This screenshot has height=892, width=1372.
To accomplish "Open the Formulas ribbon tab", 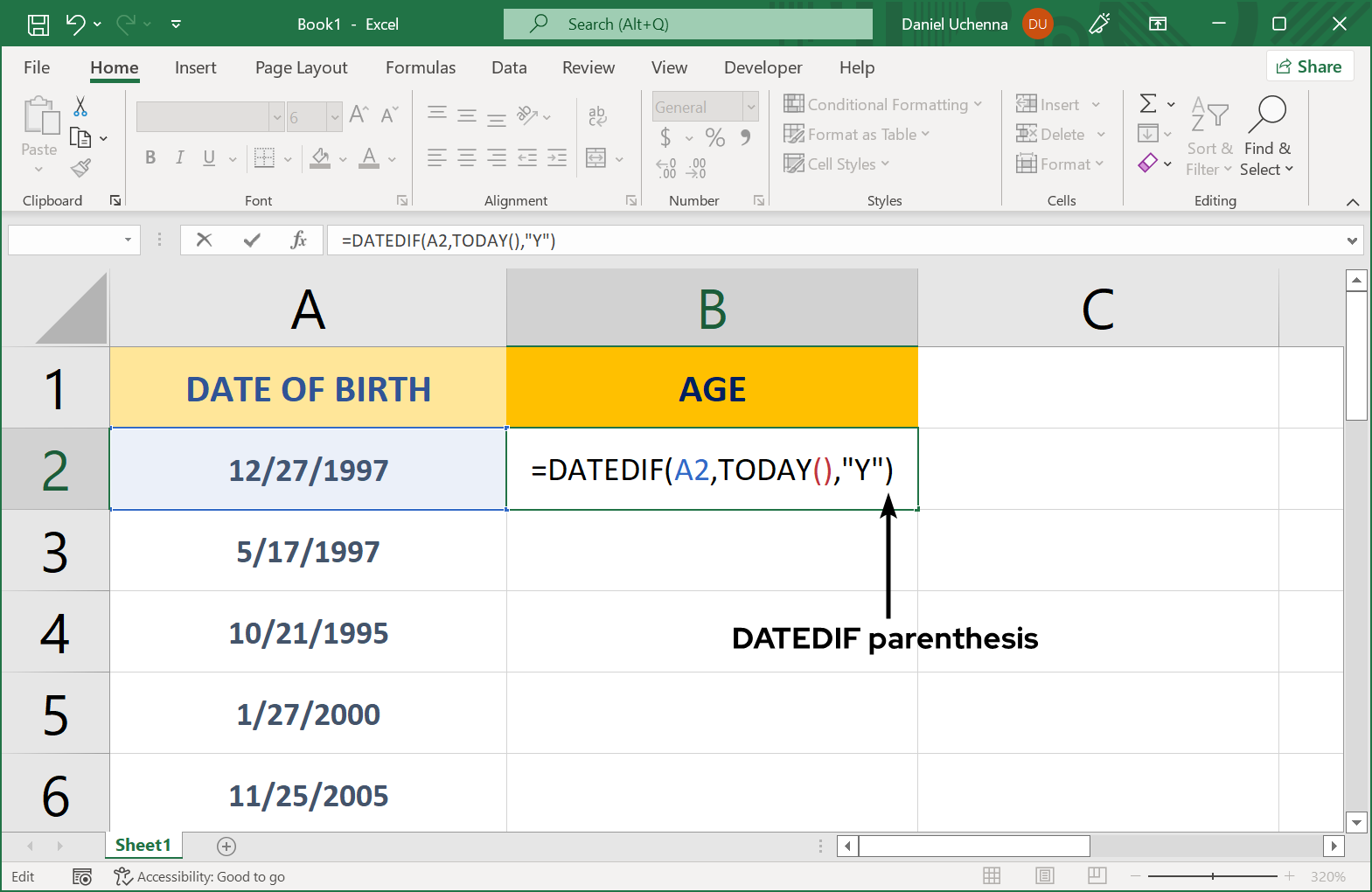I will [420, 67].
